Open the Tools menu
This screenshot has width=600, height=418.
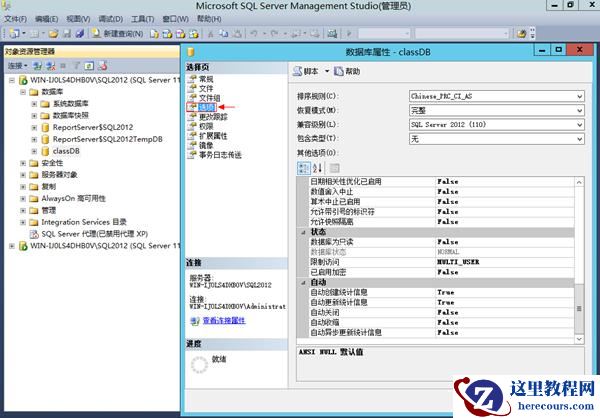click(x=142, y=19)
